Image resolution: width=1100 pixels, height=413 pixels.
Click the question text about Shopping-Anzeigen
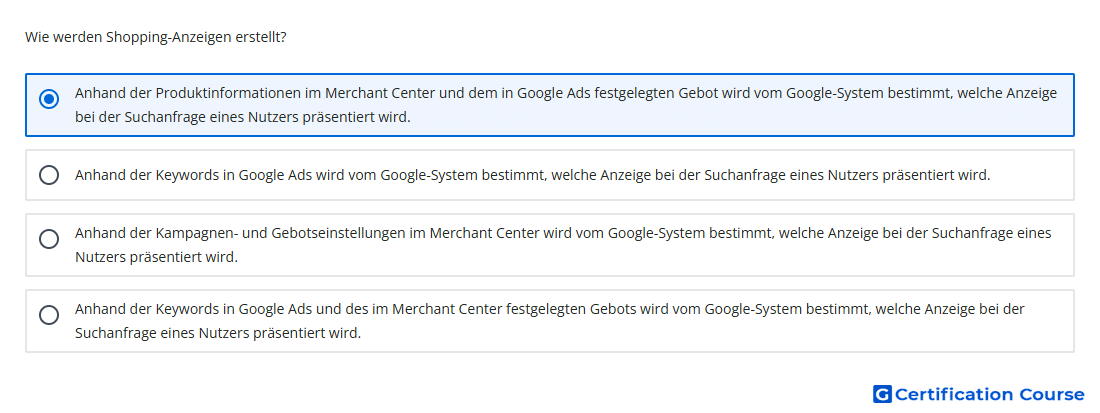coord(156,37)
